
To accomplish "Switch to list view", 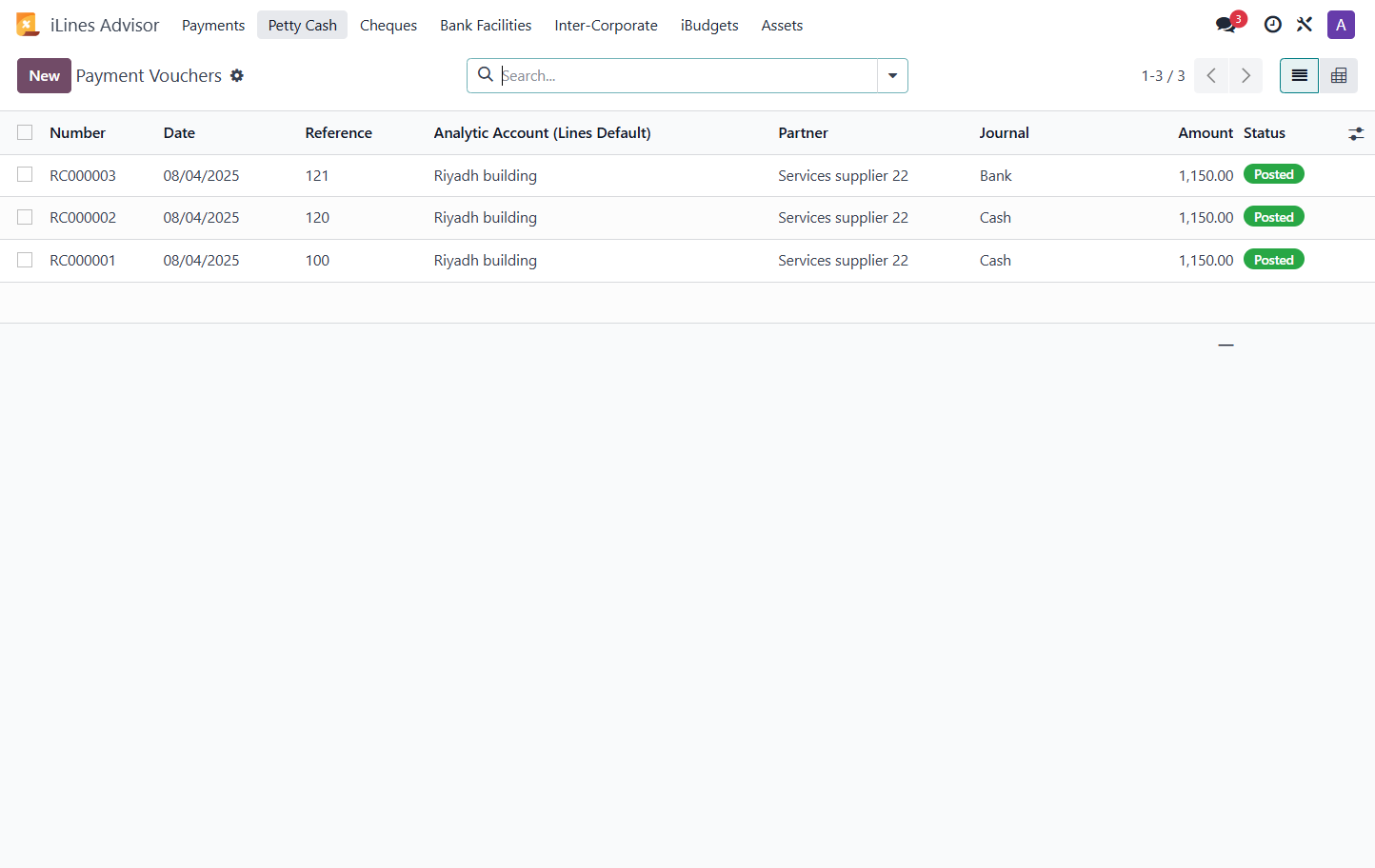I will 1299,75.
